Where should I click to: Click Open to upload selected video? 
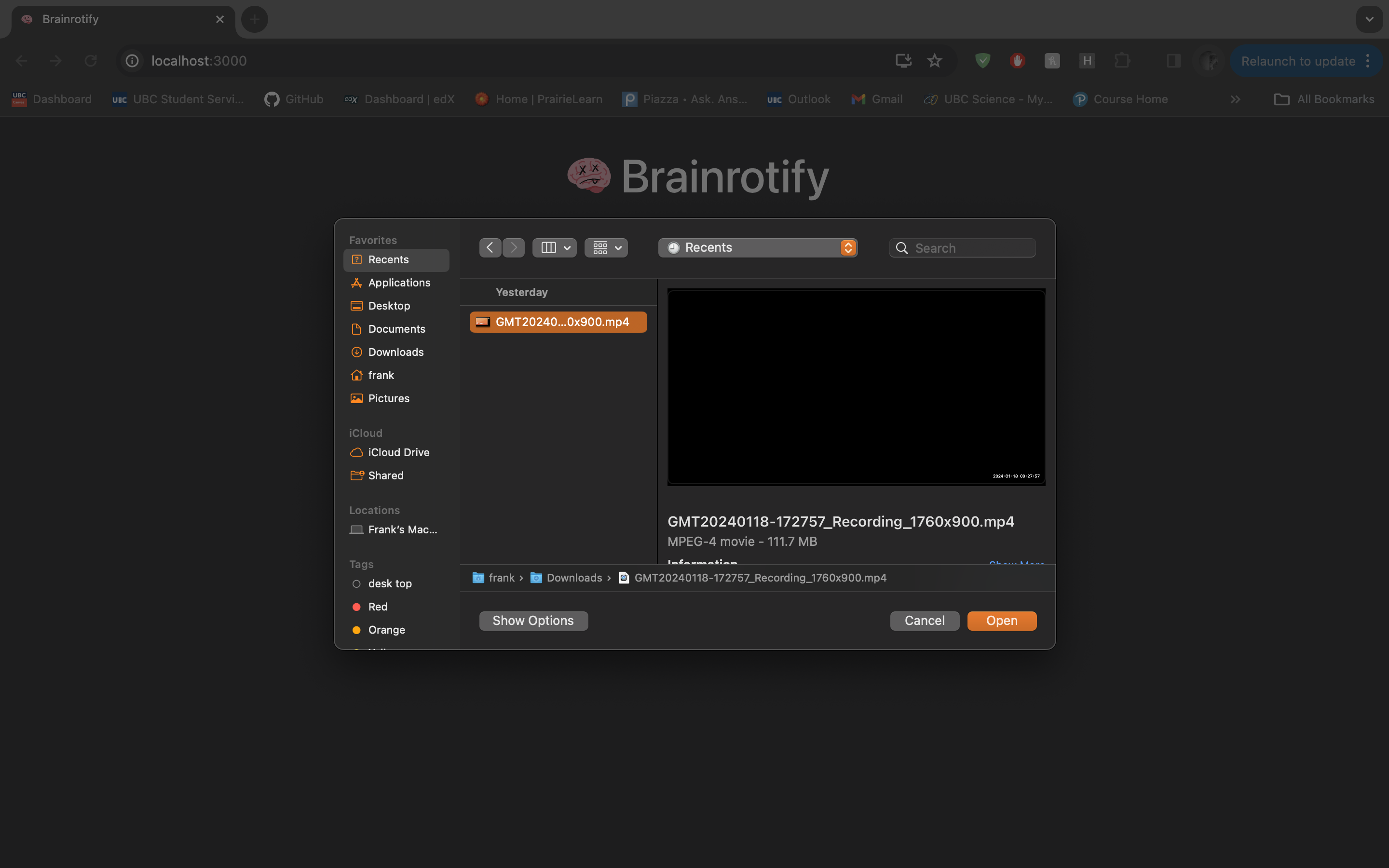pos(1002,621)
